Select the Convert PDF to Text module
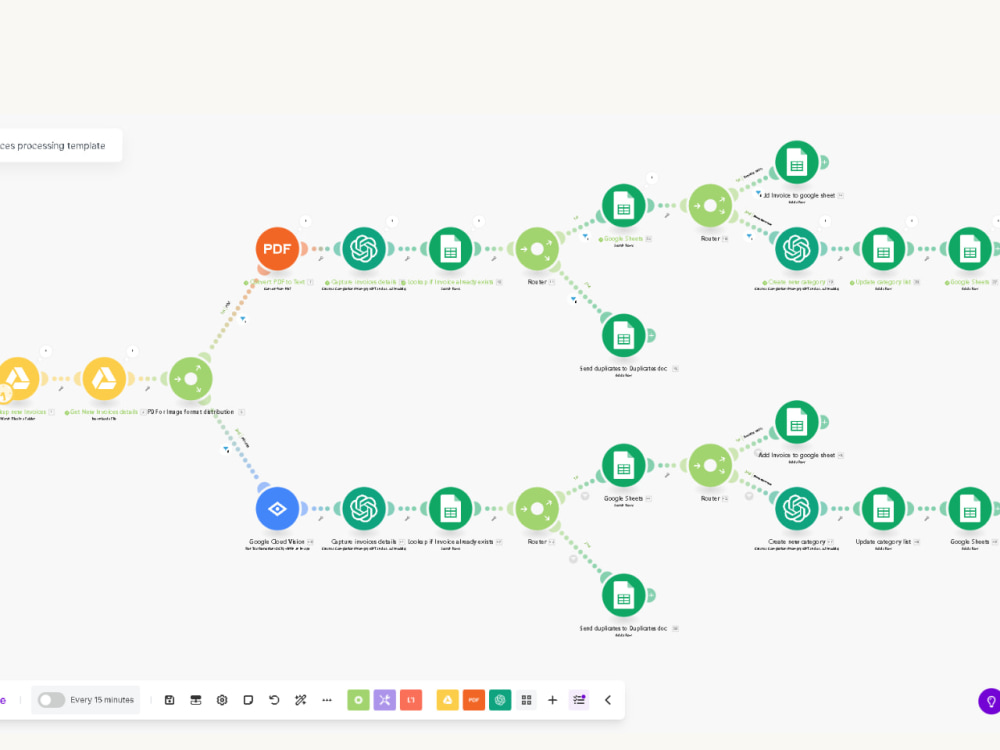 277,248
